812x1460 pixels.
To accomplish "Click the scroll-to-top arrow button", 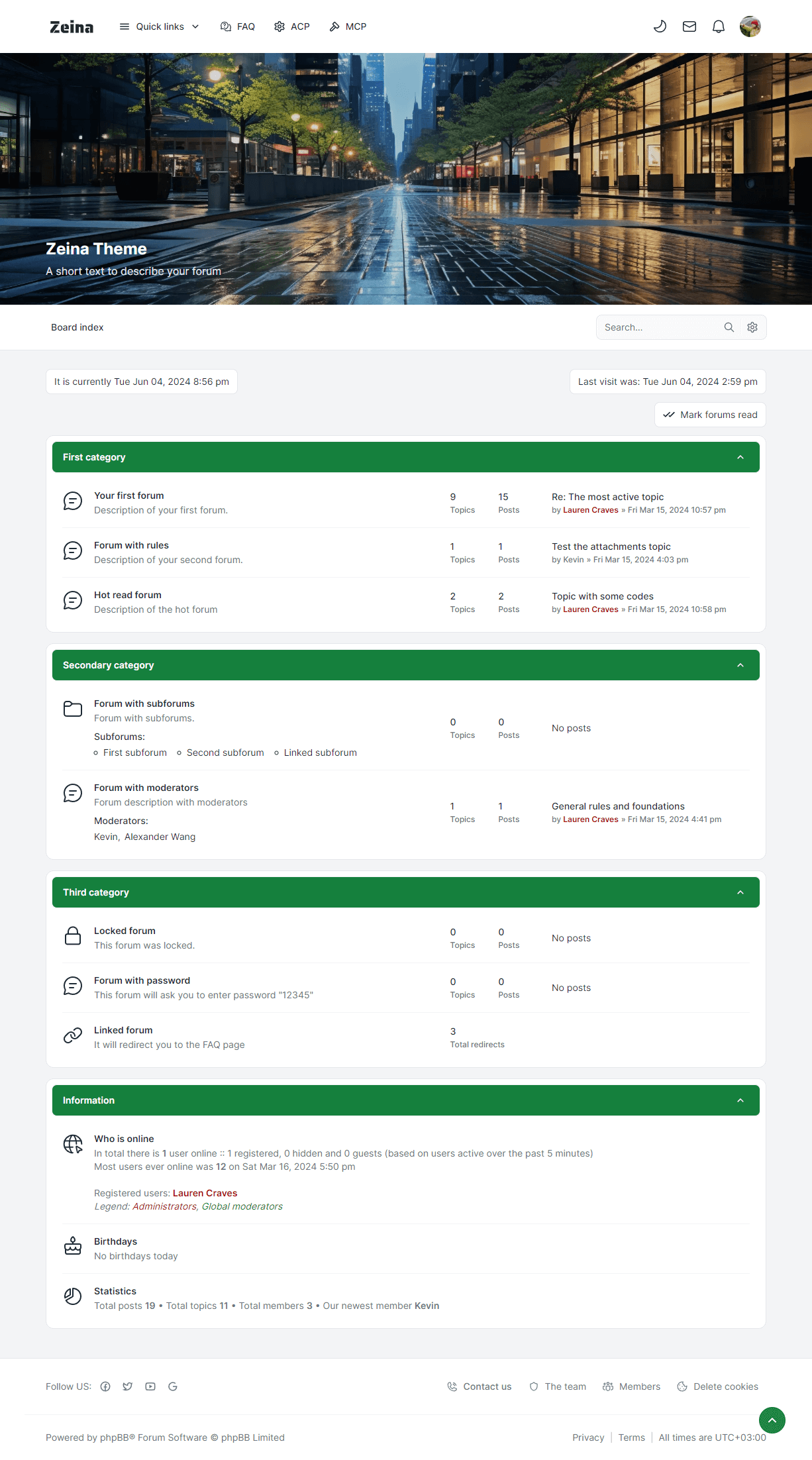I will click(772, 1420).
